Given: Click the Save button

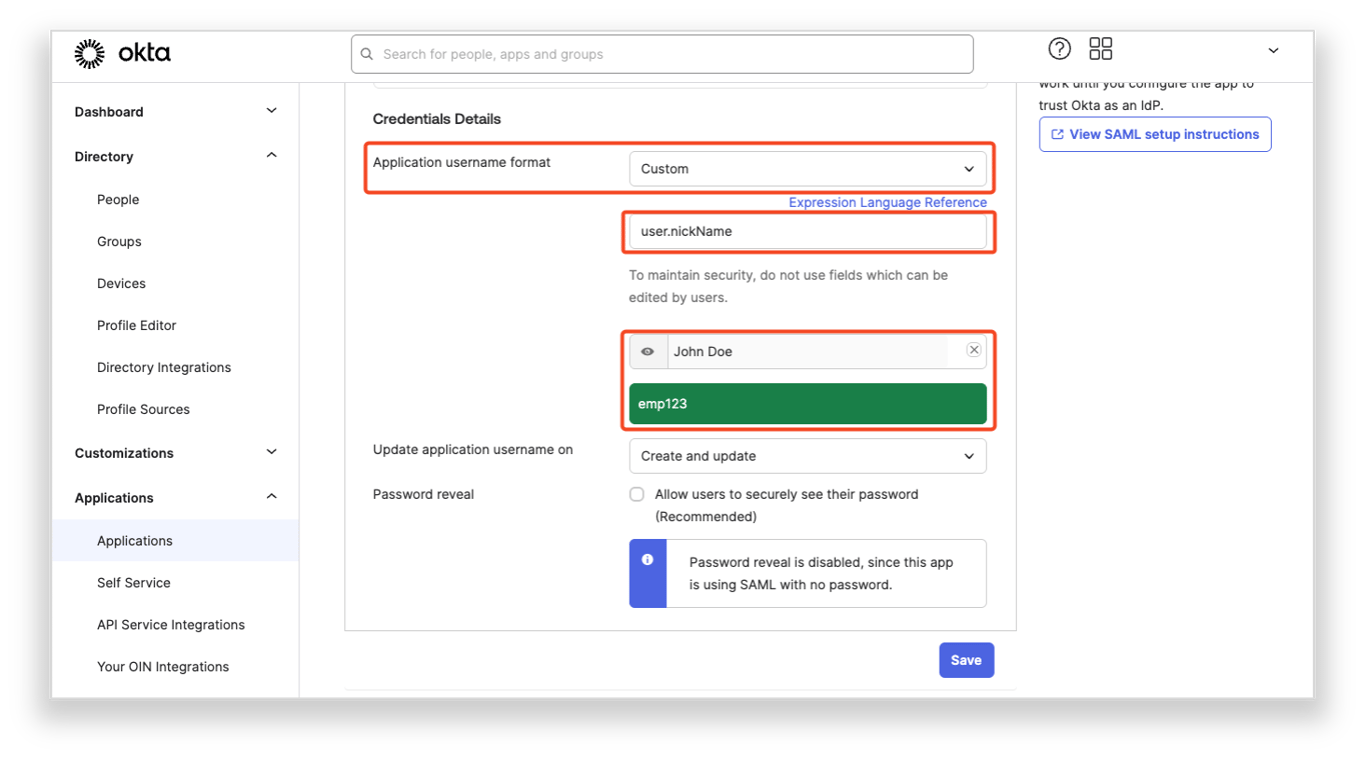Looking at the screenshot, I should coord(966,660).
